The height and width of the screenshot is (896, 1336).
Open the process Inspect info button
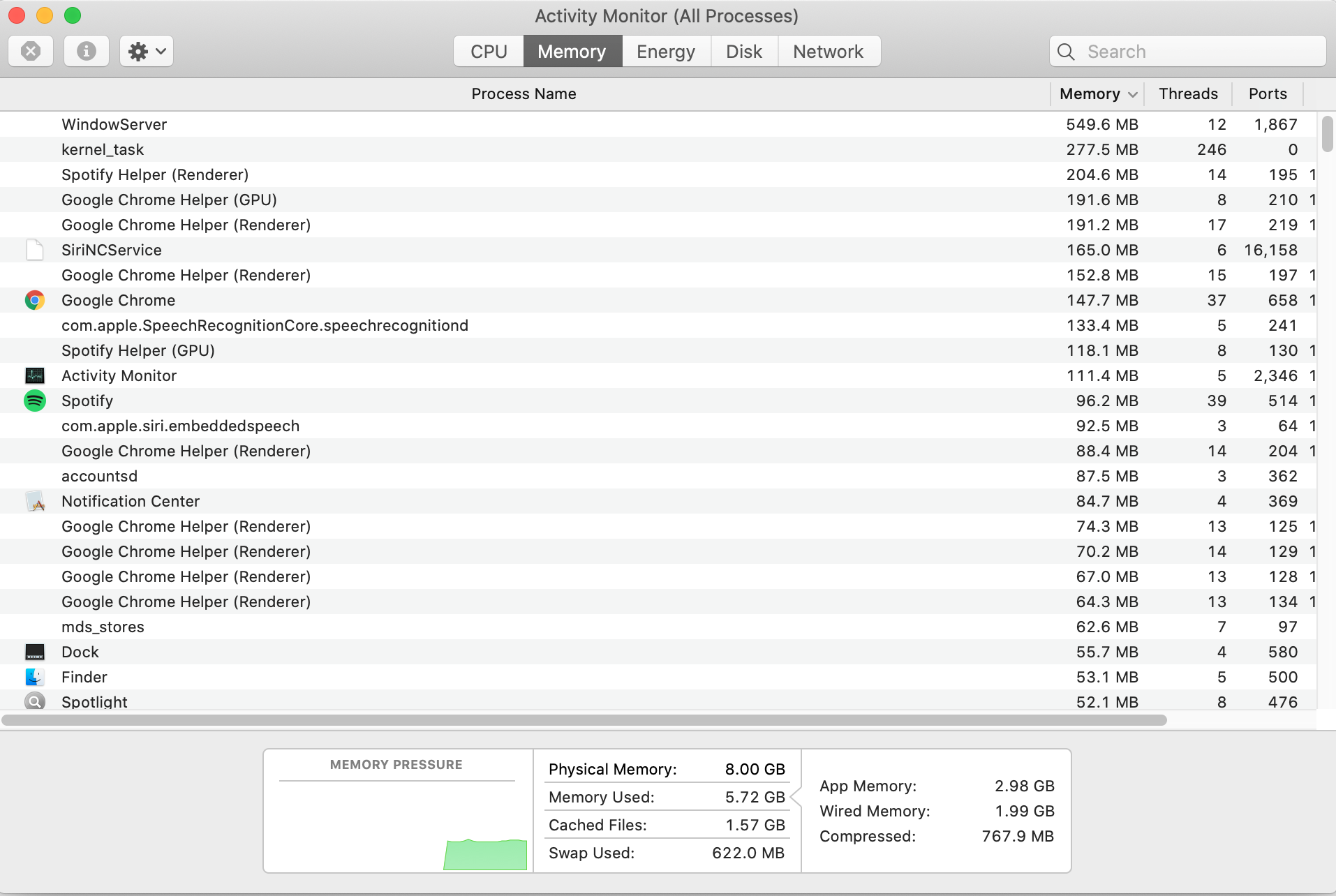click(87, 51)
